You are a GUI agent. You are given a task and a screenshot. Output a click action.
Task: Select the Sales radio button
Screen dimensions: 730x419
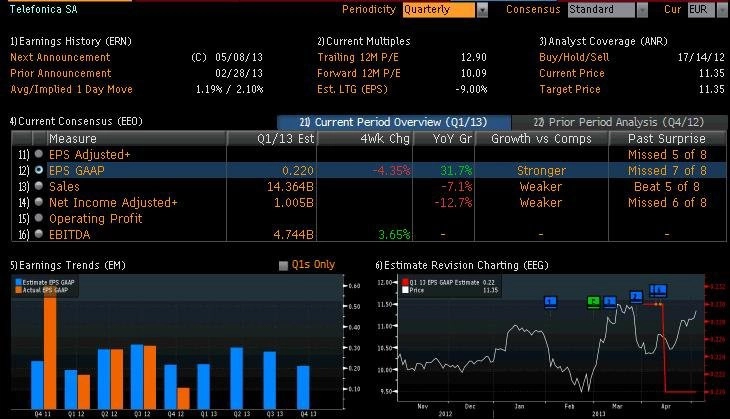39,186
